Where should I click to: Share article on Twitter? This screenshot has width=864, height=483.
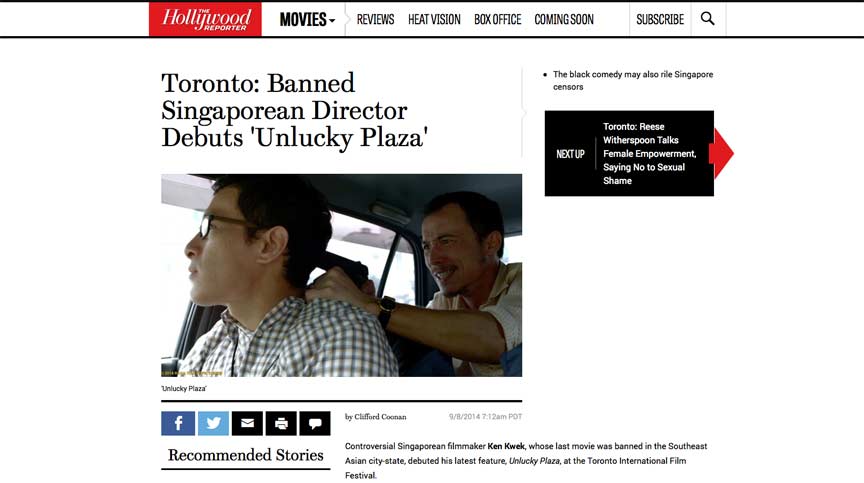tap(213, 424)
